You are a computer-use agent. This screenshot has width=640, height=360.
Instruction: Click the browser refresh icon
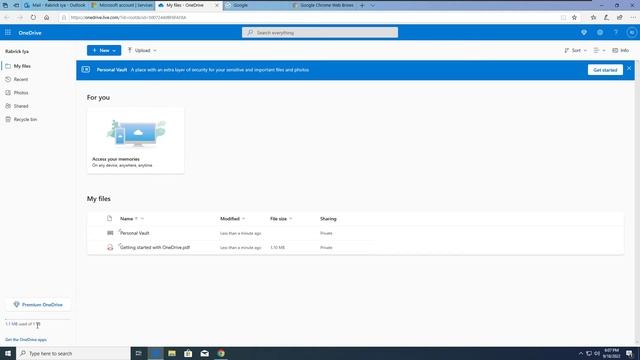point(33,18)
